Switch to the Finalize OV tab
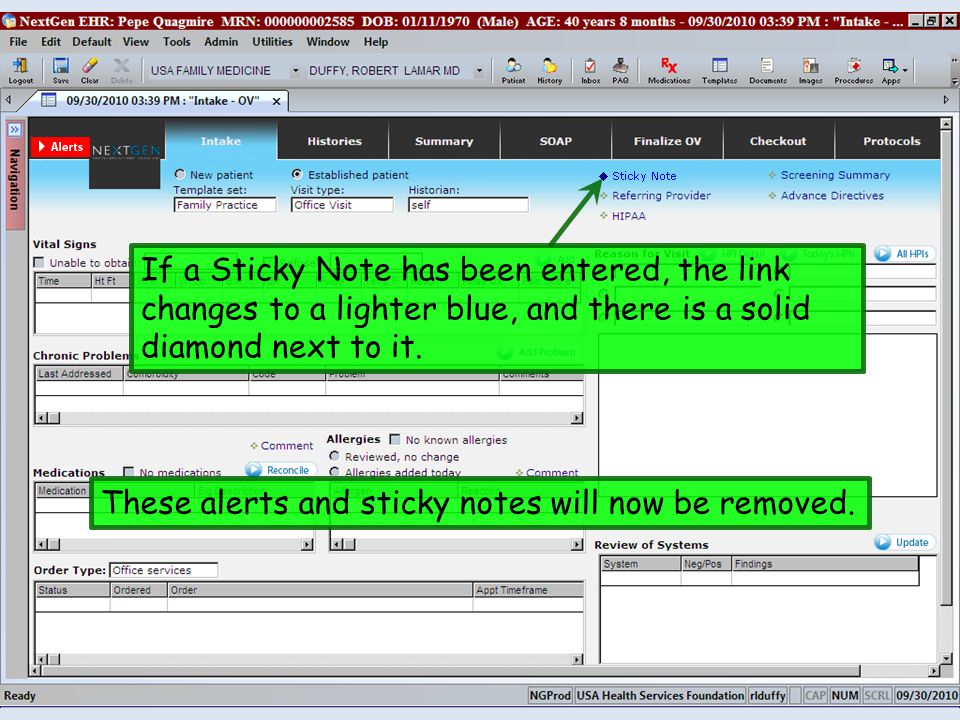This screenshot has width=960, height=720. click(x=667, y=141)
